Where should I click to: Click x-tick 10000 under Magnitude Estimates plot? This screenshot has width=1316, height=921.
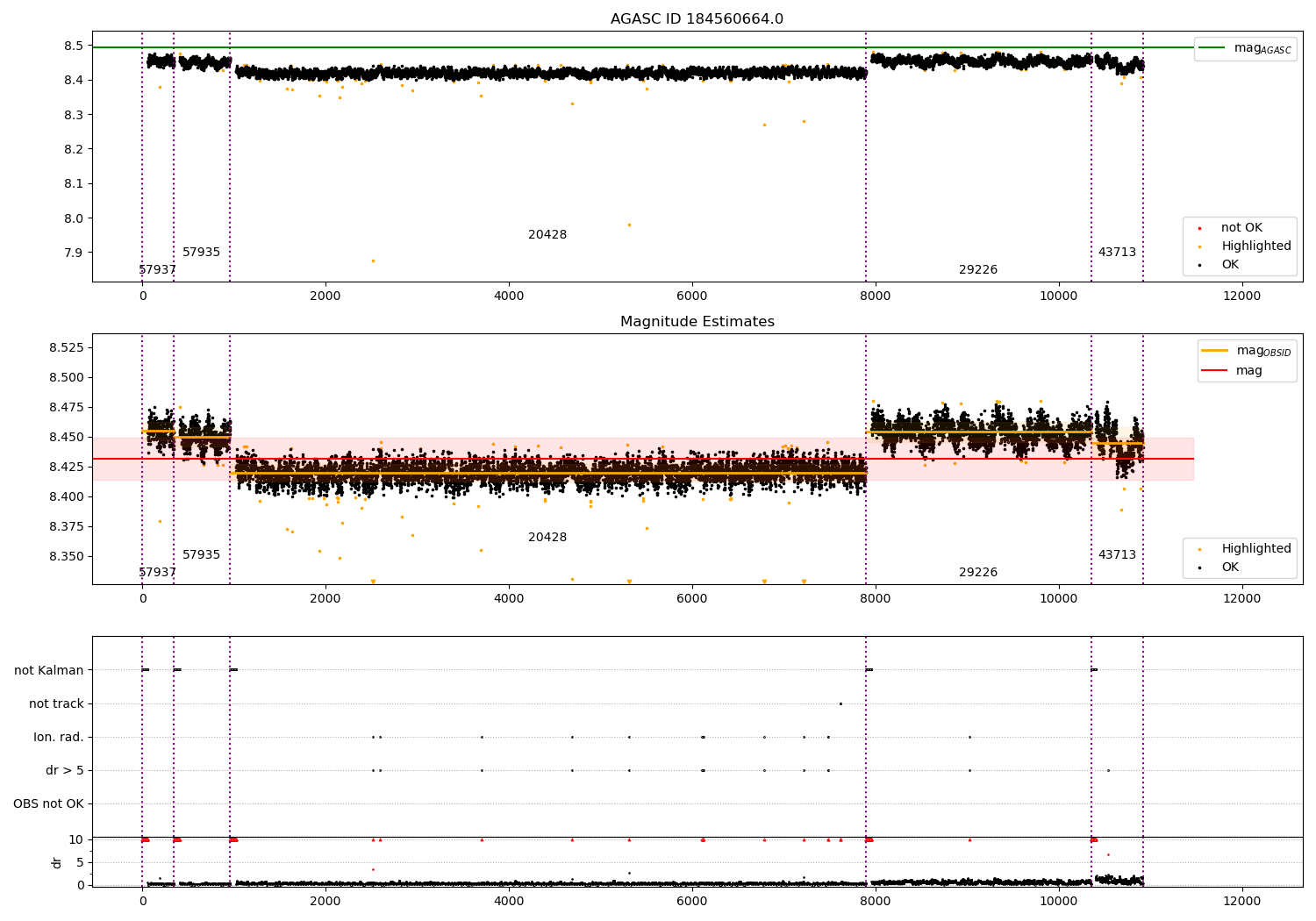[1058, 599]
